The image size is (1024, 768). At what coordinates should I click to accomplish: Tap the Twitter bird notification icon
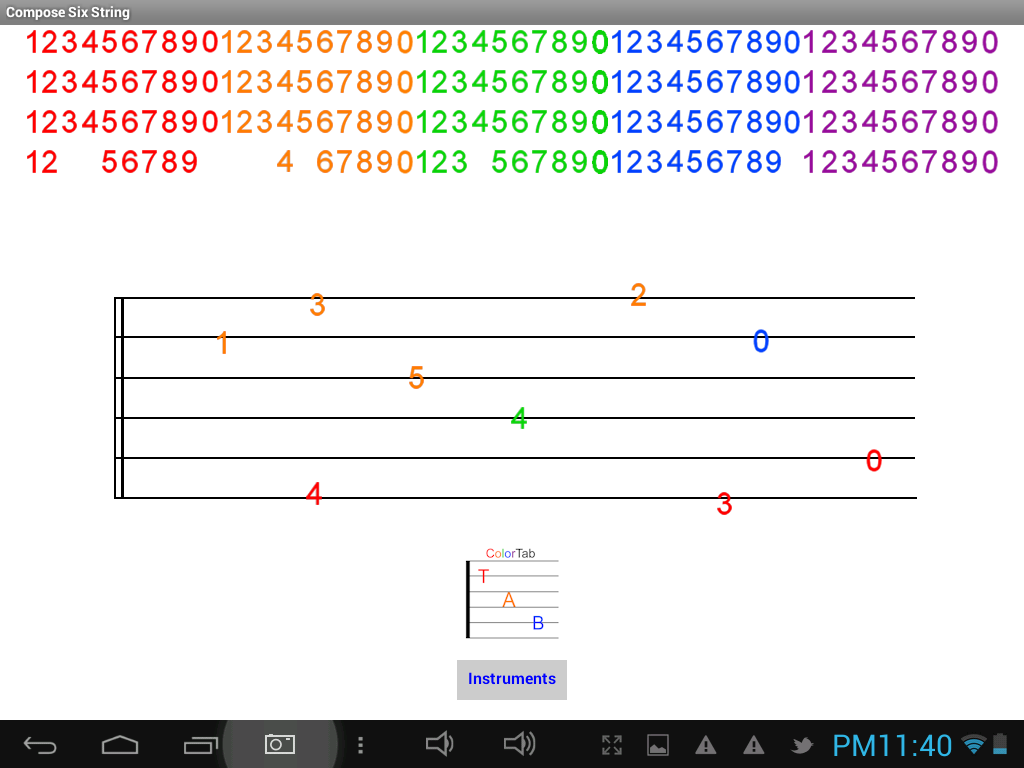(801, 745)
